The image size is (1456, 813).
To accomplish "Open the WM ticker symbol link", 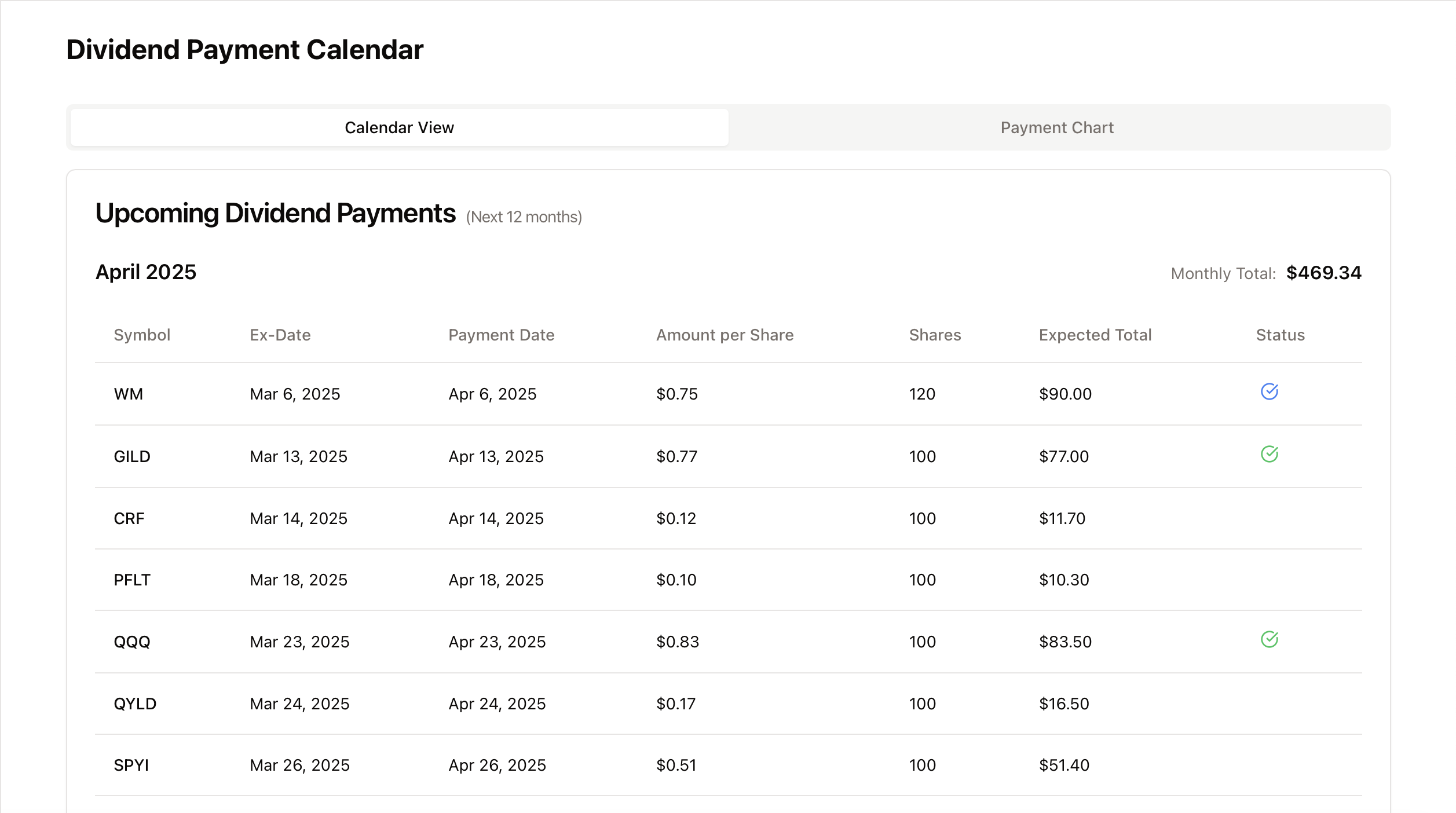I will 128,393.
